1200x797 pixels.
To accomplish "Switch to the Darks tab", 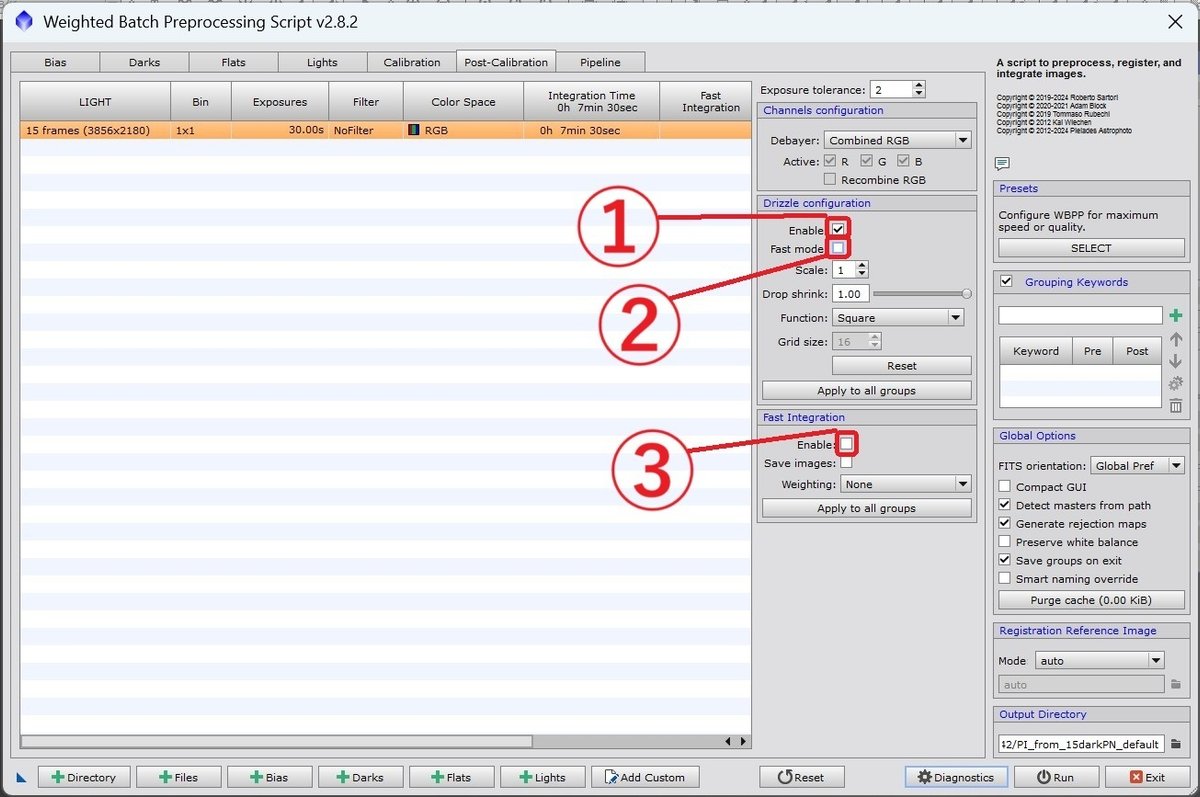I will pos(144,62).
